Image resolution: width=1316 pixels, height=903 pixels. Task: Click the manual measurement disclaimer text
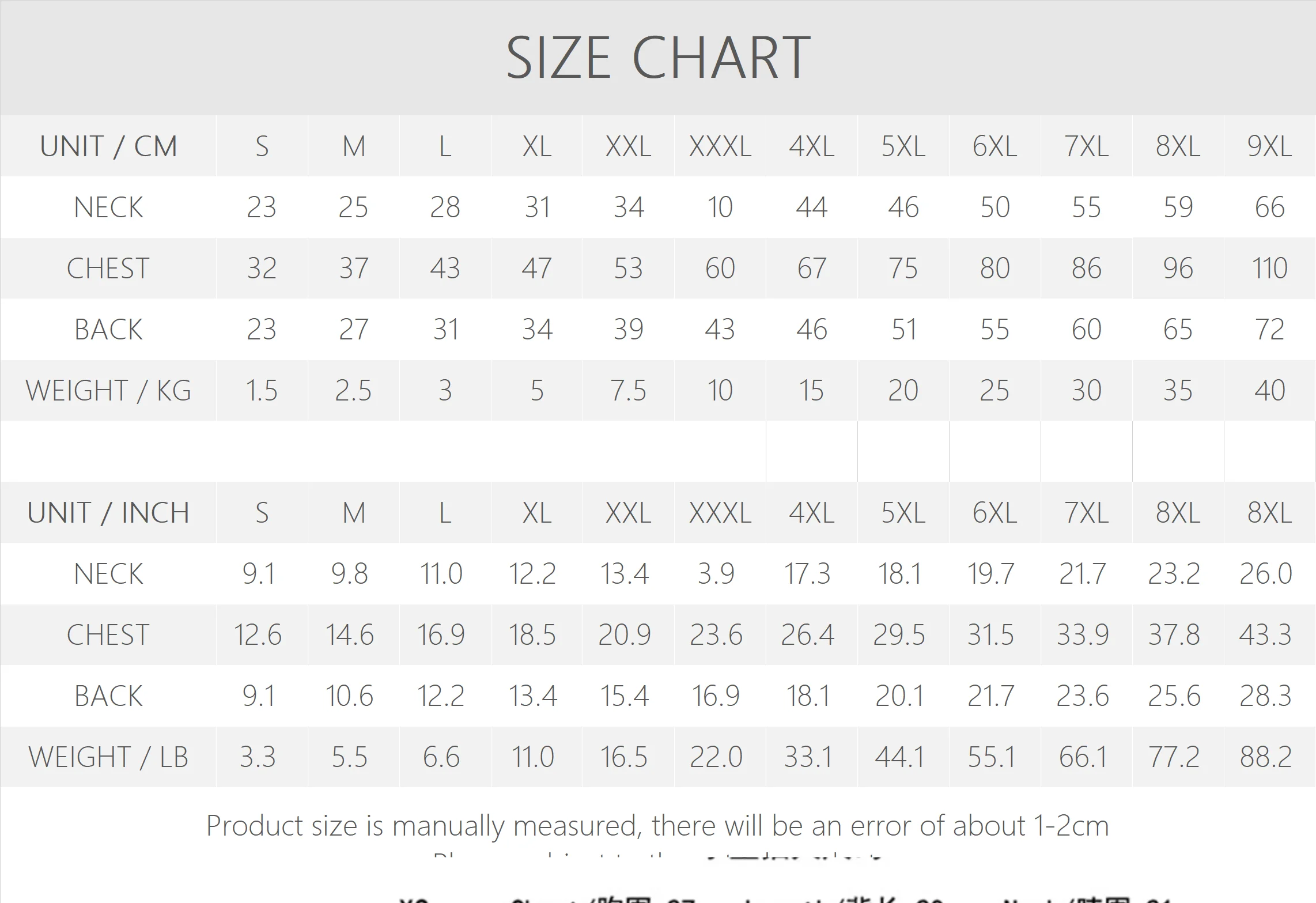(657, 826)
